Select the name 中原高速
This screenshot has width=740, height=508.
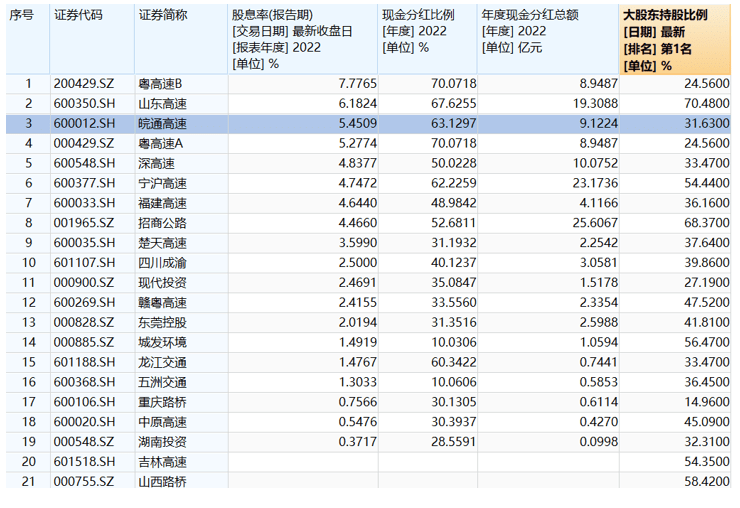tap(163, 422)
